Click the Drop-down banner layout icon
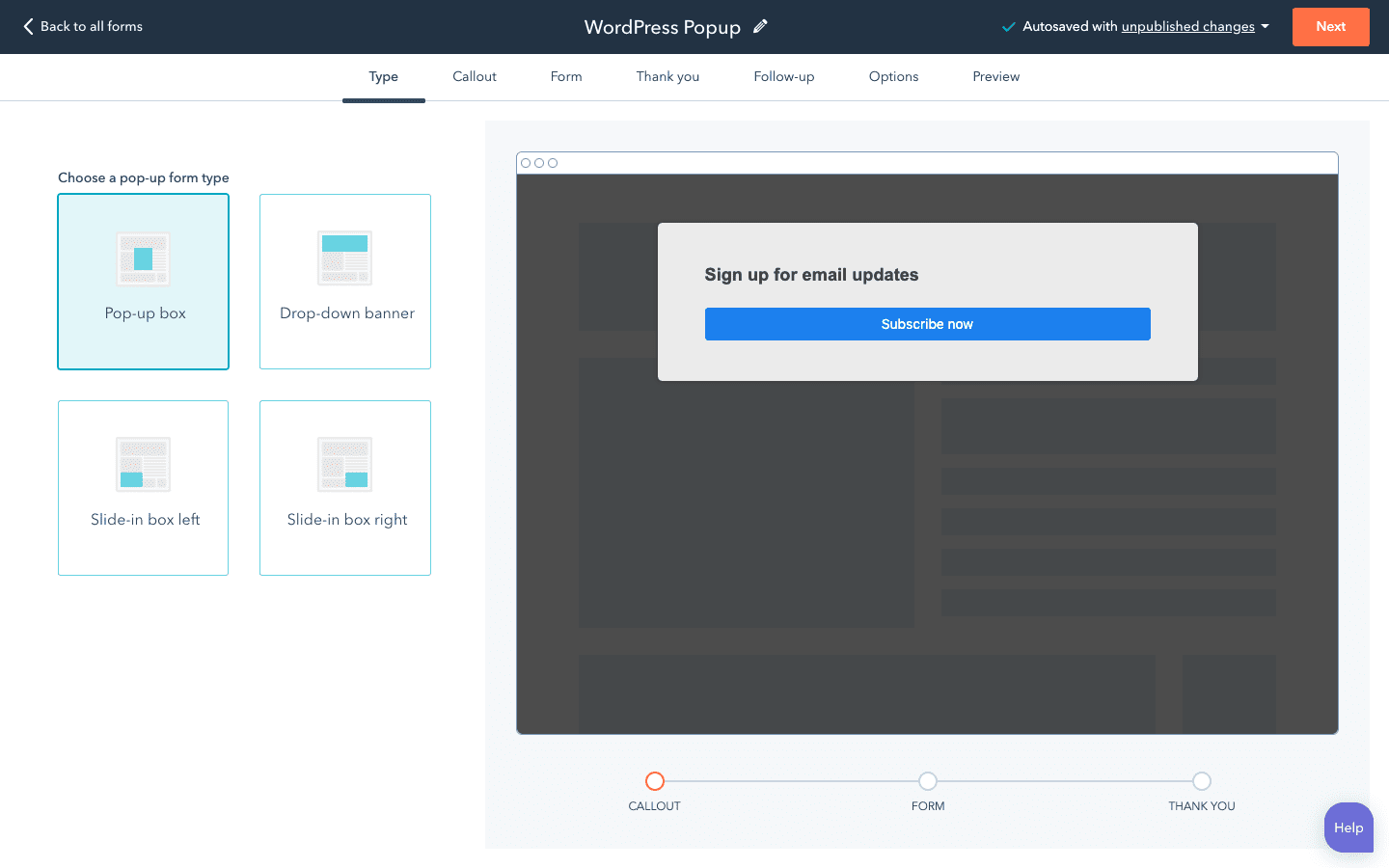The height and width of the screenshot is (868, 1389). click(x=344, y=258)
